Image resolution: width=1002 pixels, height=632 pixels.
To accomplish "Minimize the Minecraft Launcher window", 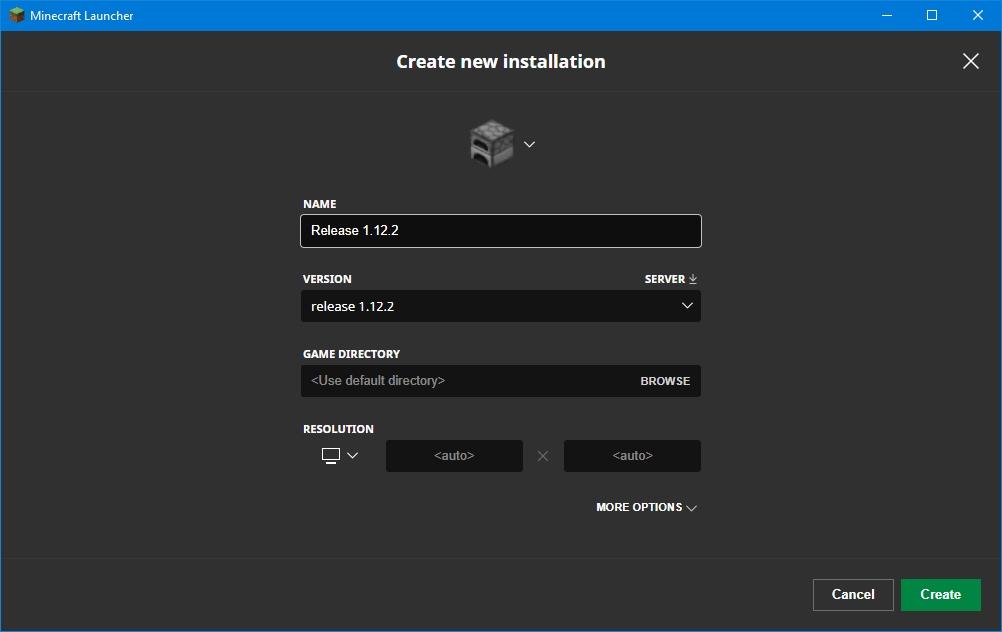I will (x=886, y=15).
